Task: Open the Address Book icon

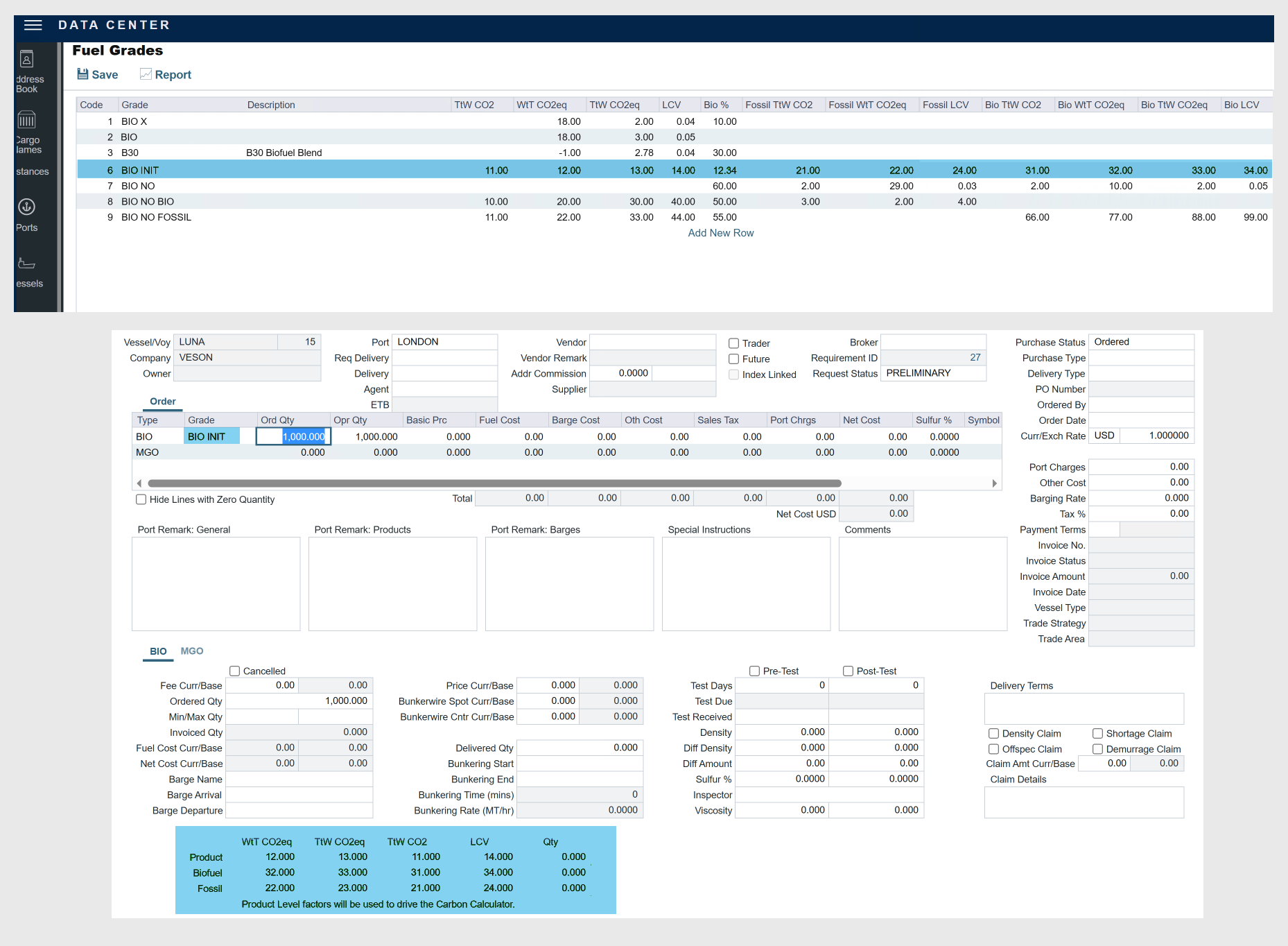Action: 26,60
